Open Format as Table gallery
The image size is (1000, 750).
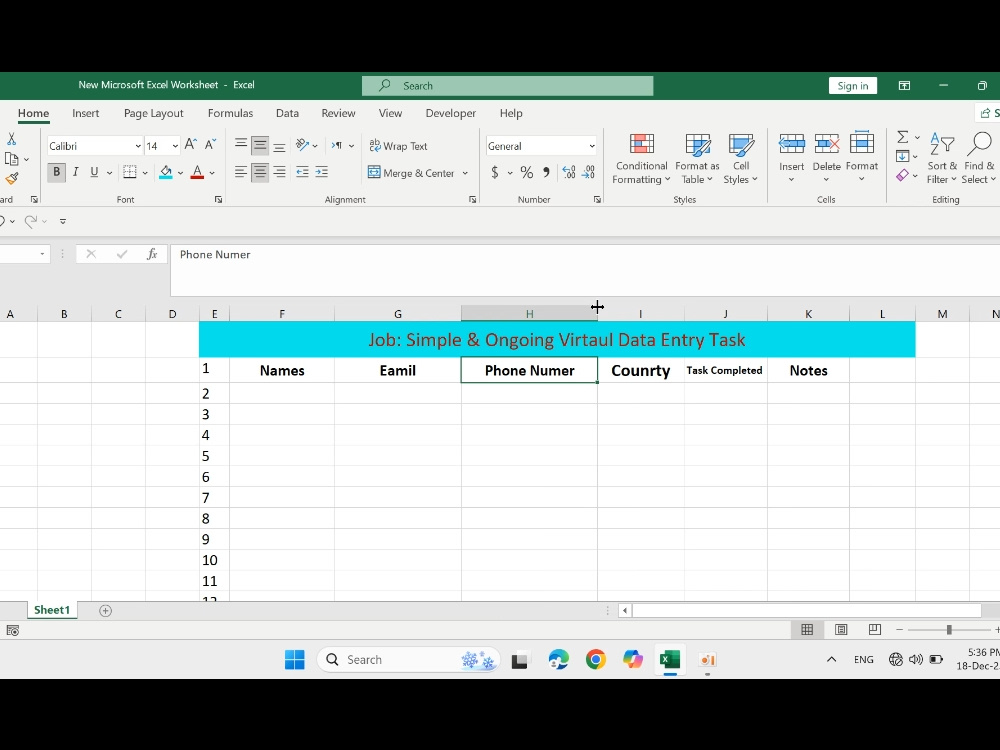coord(697,159)
